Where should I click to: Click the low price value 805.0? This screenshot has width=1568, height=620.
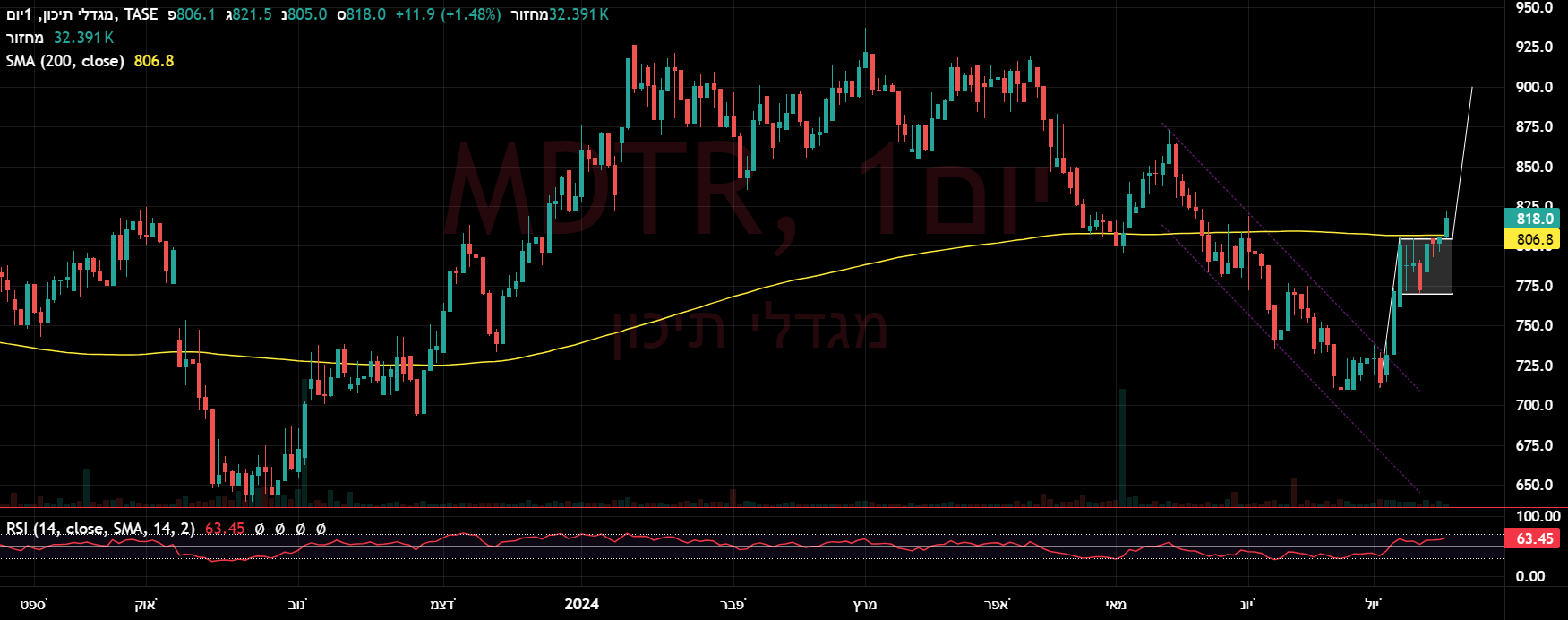point(307,14)
